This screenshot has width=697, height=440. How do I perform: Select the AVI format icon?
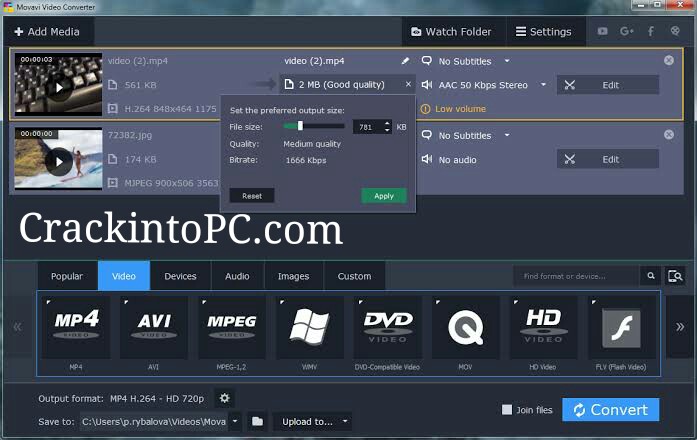tap(154, 328)
